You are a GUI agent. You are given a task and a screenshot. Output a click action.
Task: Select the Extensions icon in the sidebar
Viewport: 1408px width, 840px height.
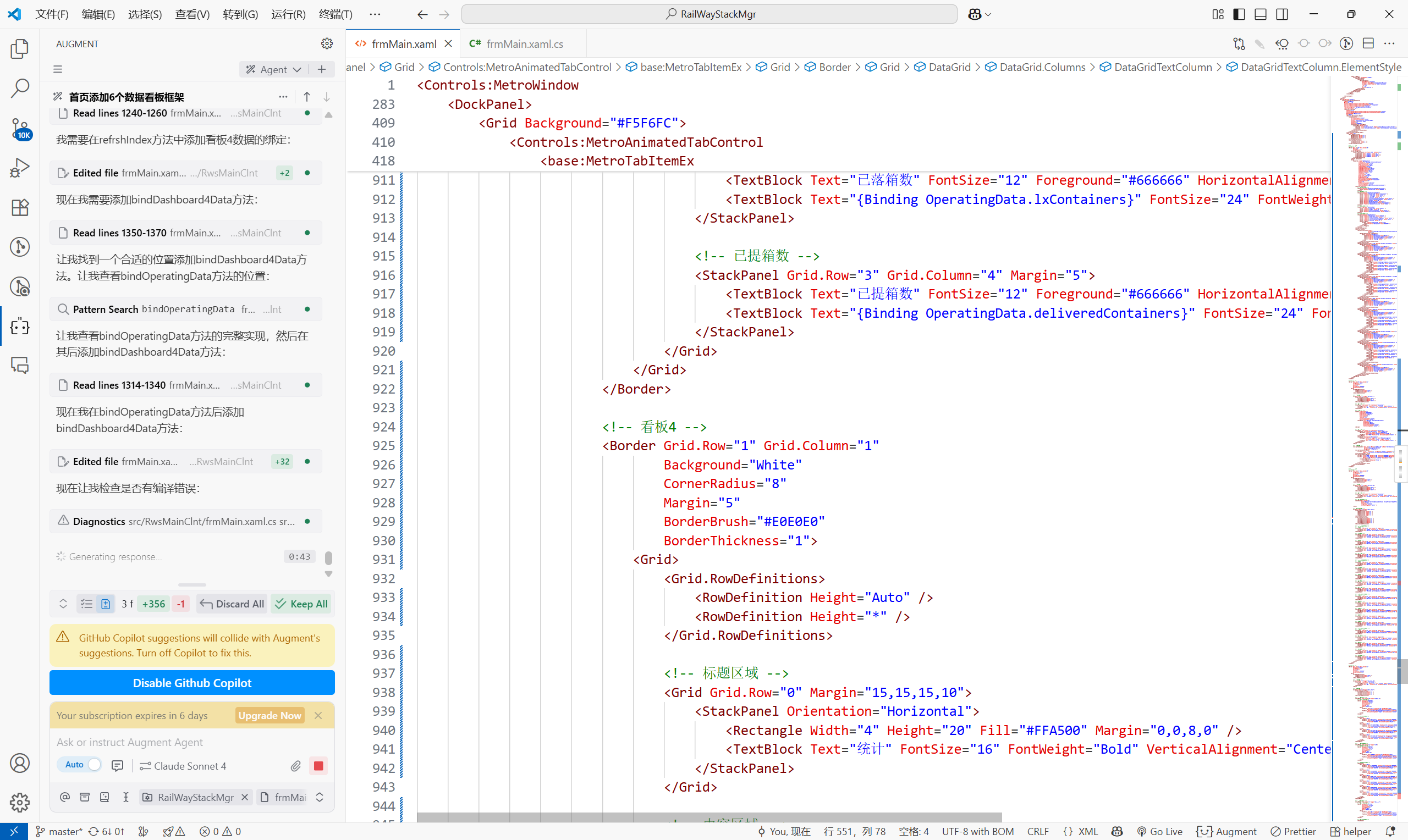[20, 207]
